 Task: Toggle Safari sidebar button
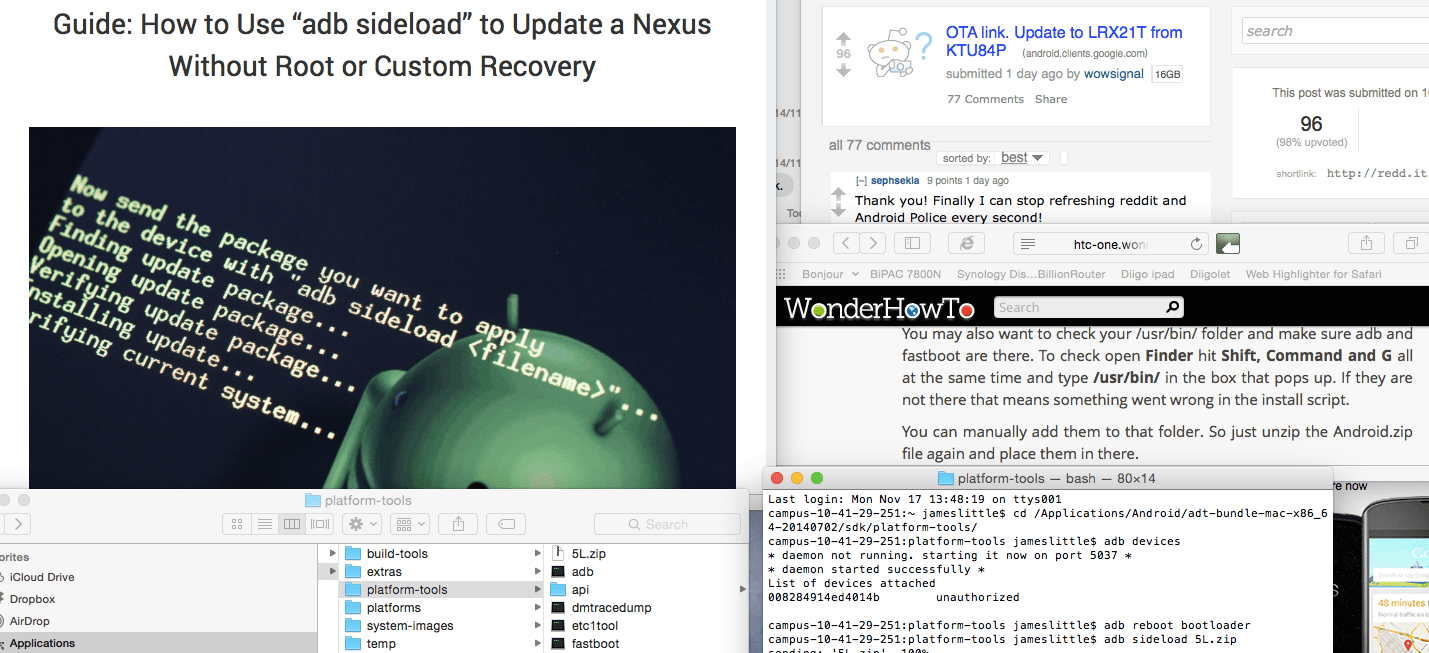(x=913, y=243)
